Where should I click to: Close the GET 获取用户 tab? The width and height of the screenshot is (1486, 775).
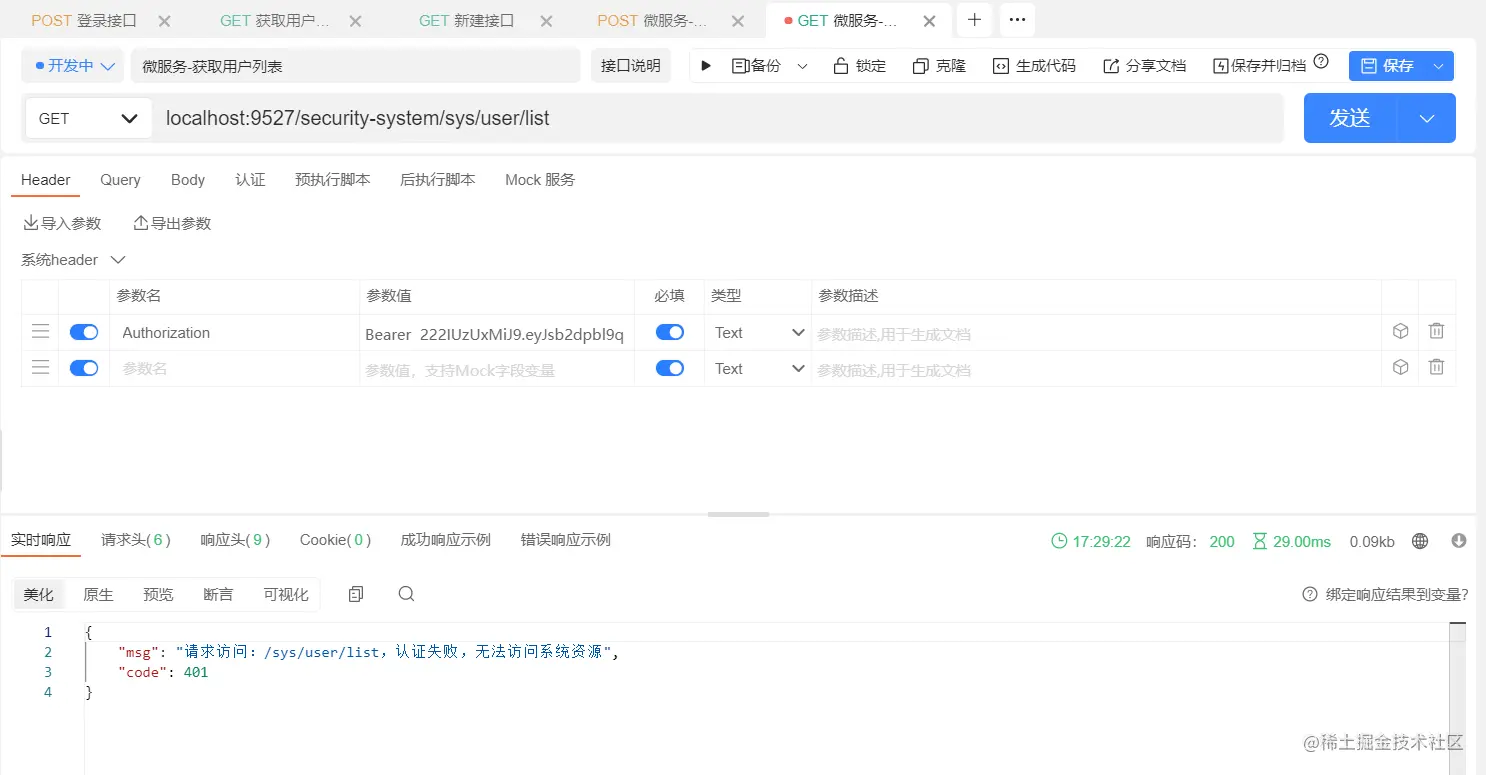[x=356, y=20]
